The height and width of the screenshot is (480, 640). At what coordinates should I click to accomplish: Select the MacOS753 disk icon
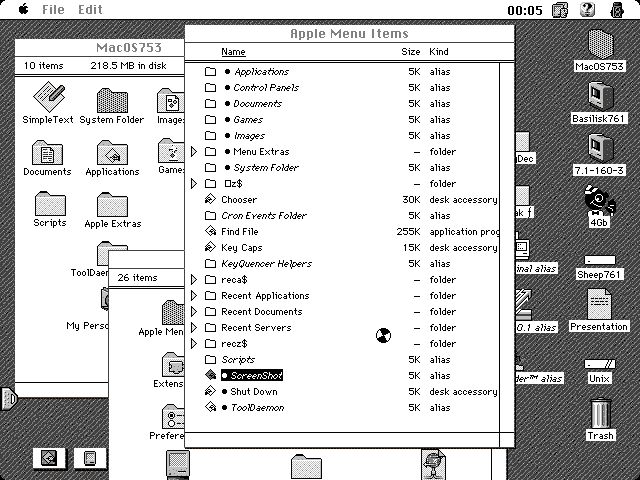click(600, 44)
